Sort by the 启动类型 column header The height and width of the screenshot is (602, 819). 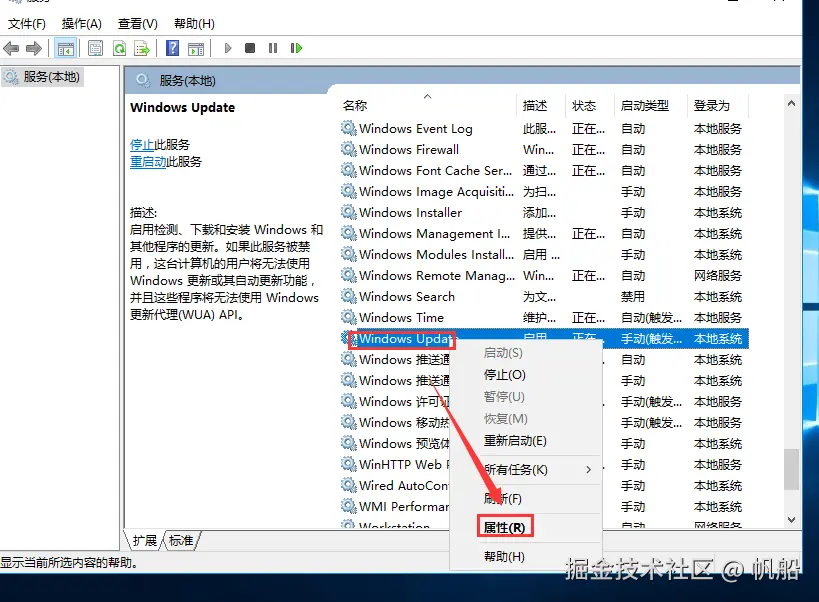pyautogui.click(x=650, y=105)
